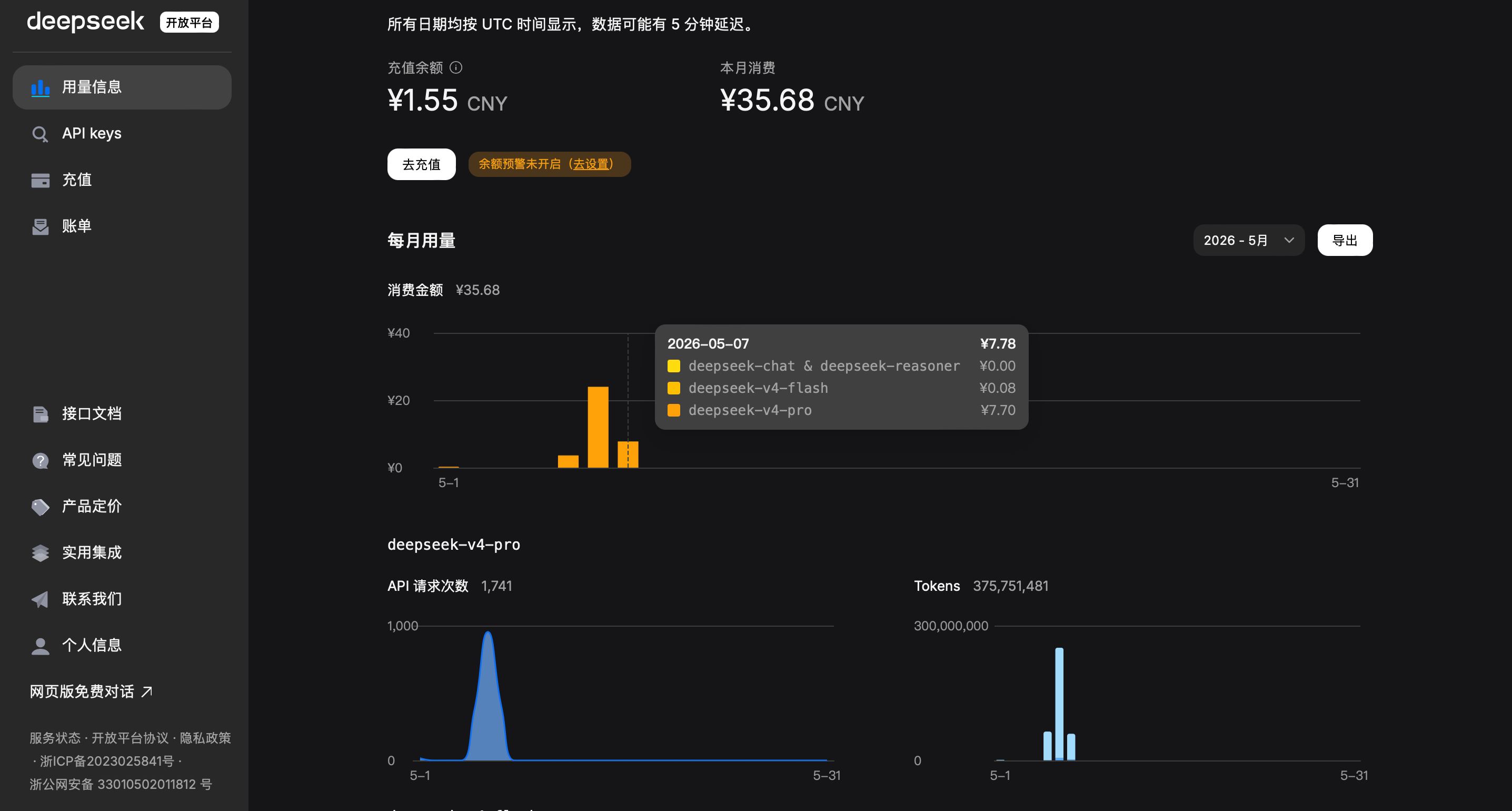Image resolution: width=1512 pixels, height=811 pixels.
Task: Open the 隐私政策 footer link
Action: click(x=205, y=738)
